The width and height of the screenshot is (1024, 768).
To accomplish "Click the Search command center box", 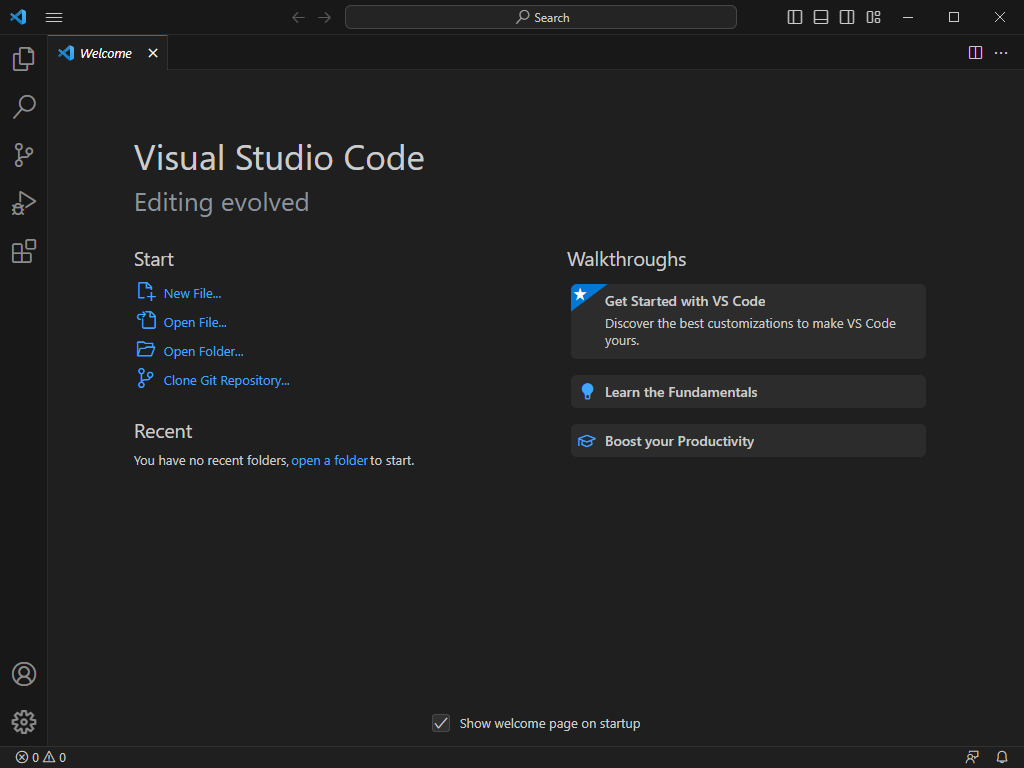I will tap(541, 17).
